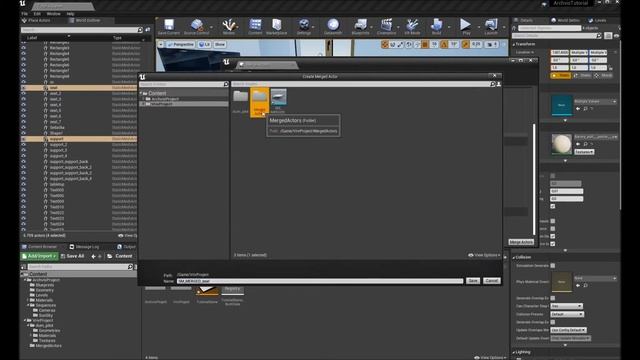Viewport: 640px width, 360px height.
Task: Click the Name input field in the dialog
Action: 320,281
